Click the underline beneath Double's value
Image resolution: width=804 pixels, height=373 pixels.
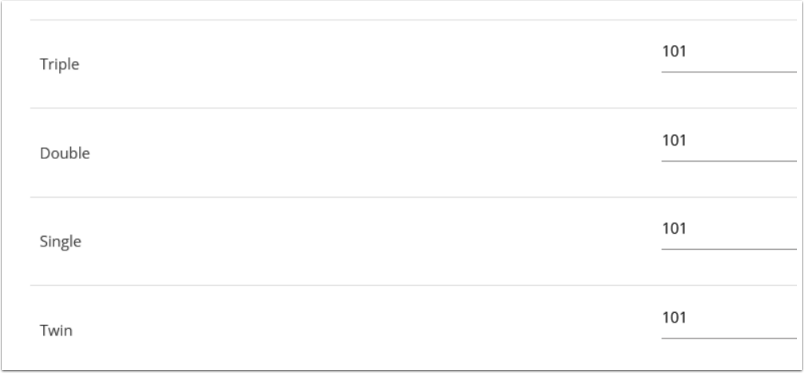point(729,161)
